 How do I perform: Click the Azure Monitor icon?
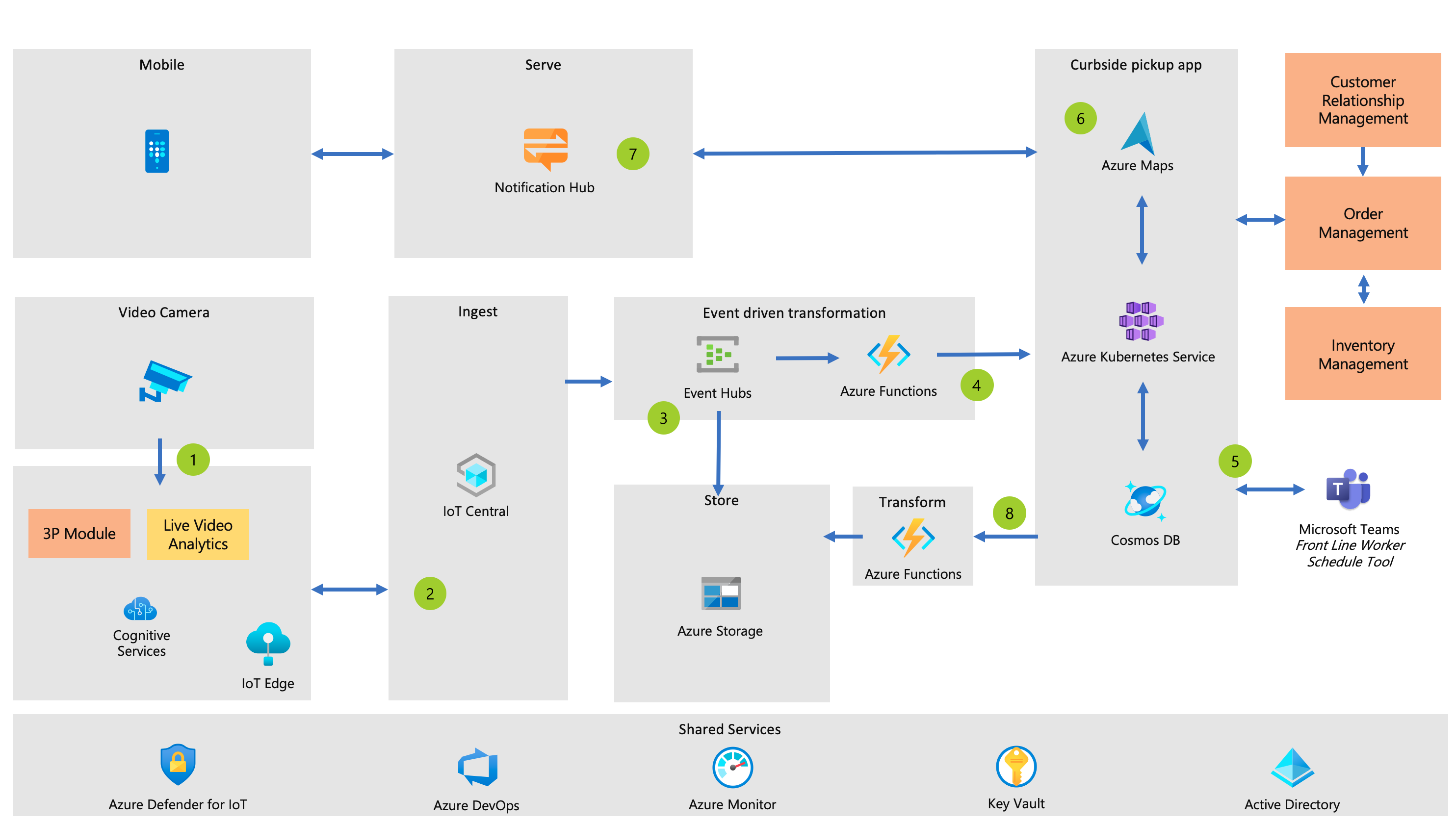[732, 767]
